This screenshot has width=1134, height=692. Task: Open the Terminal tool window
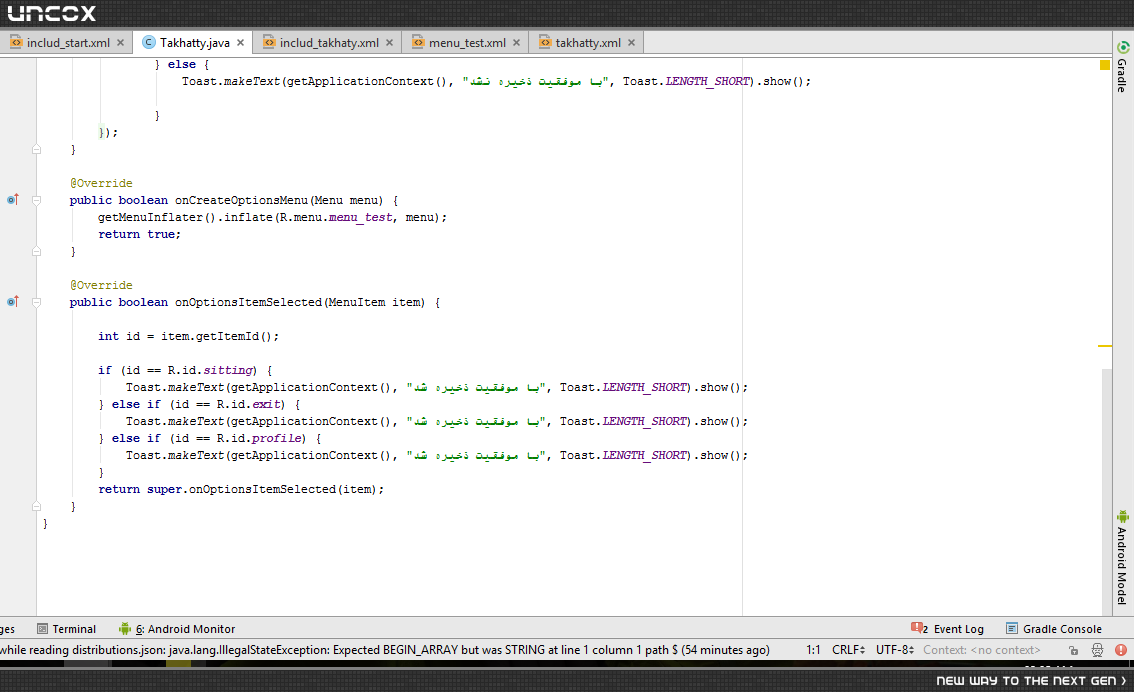coord(74,629)
